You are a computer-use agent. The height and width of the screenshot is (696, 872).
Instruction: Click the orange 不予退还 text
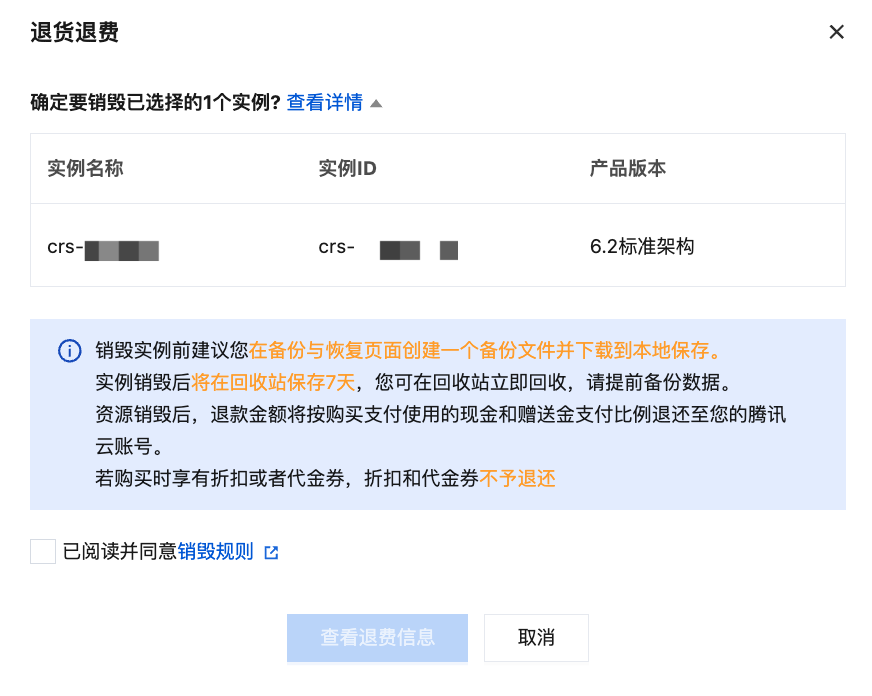pos(517,478)
